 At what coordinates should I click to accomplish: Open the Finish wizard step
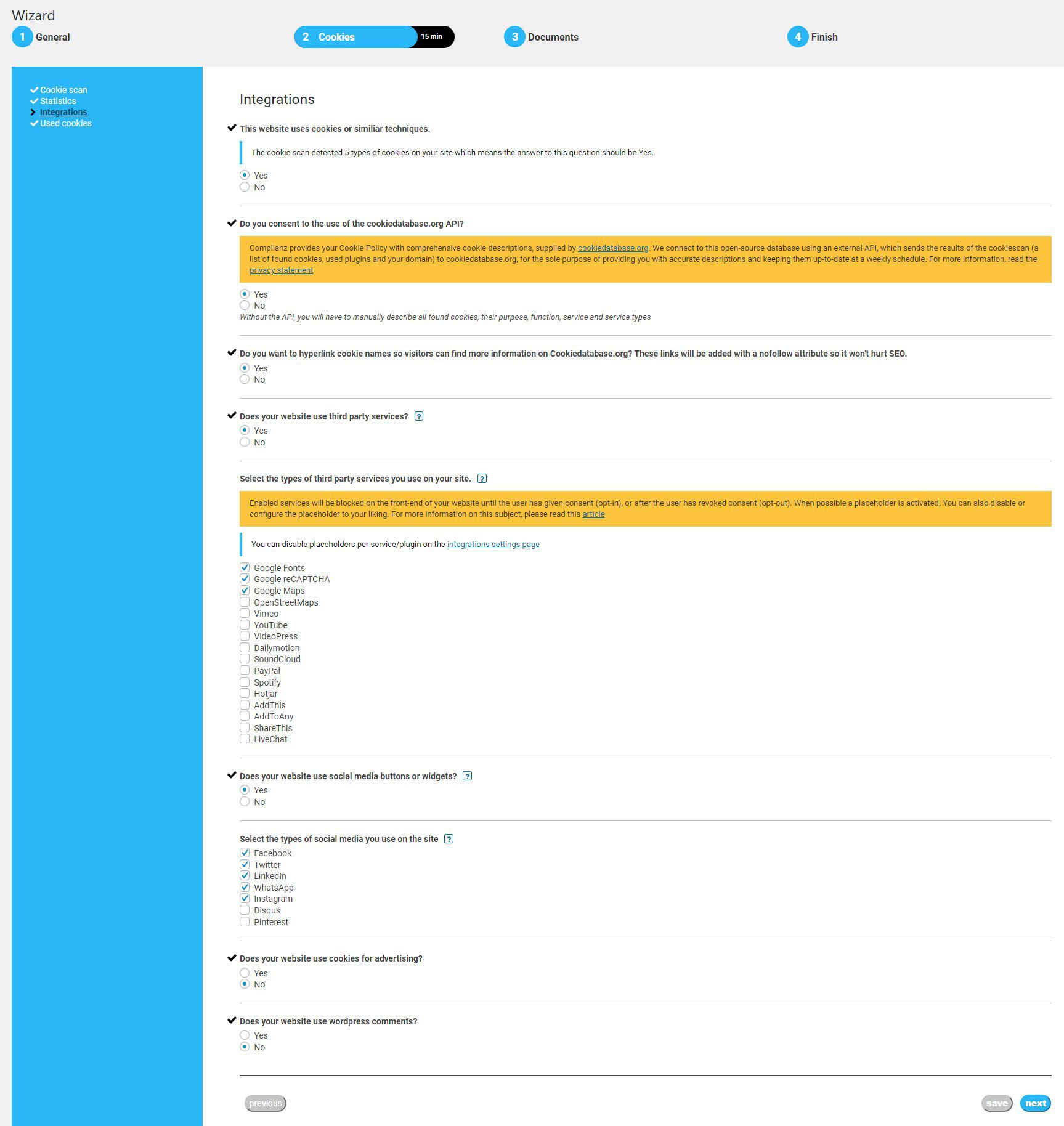(x=824, y=37)
